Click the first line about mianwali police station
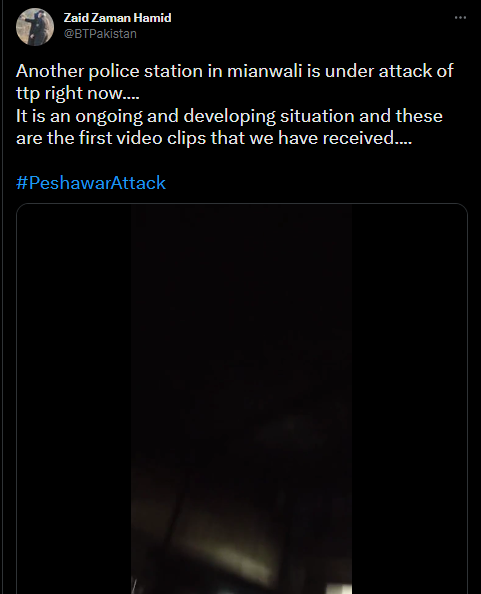 coord(235,71)
